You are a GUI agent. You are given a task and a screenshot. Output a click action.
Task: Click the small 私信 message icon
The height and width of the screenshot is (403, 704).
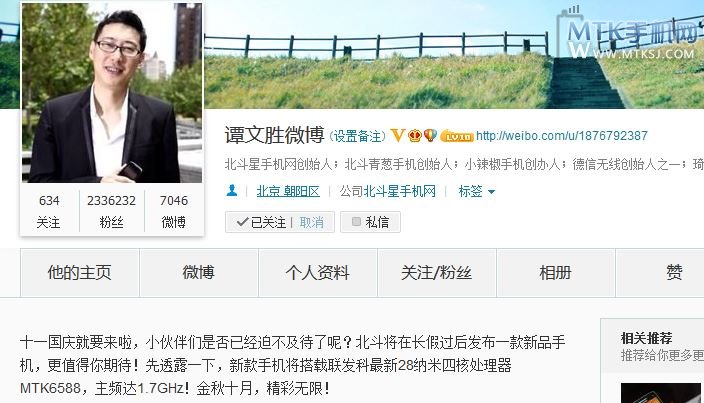[356, 221]
